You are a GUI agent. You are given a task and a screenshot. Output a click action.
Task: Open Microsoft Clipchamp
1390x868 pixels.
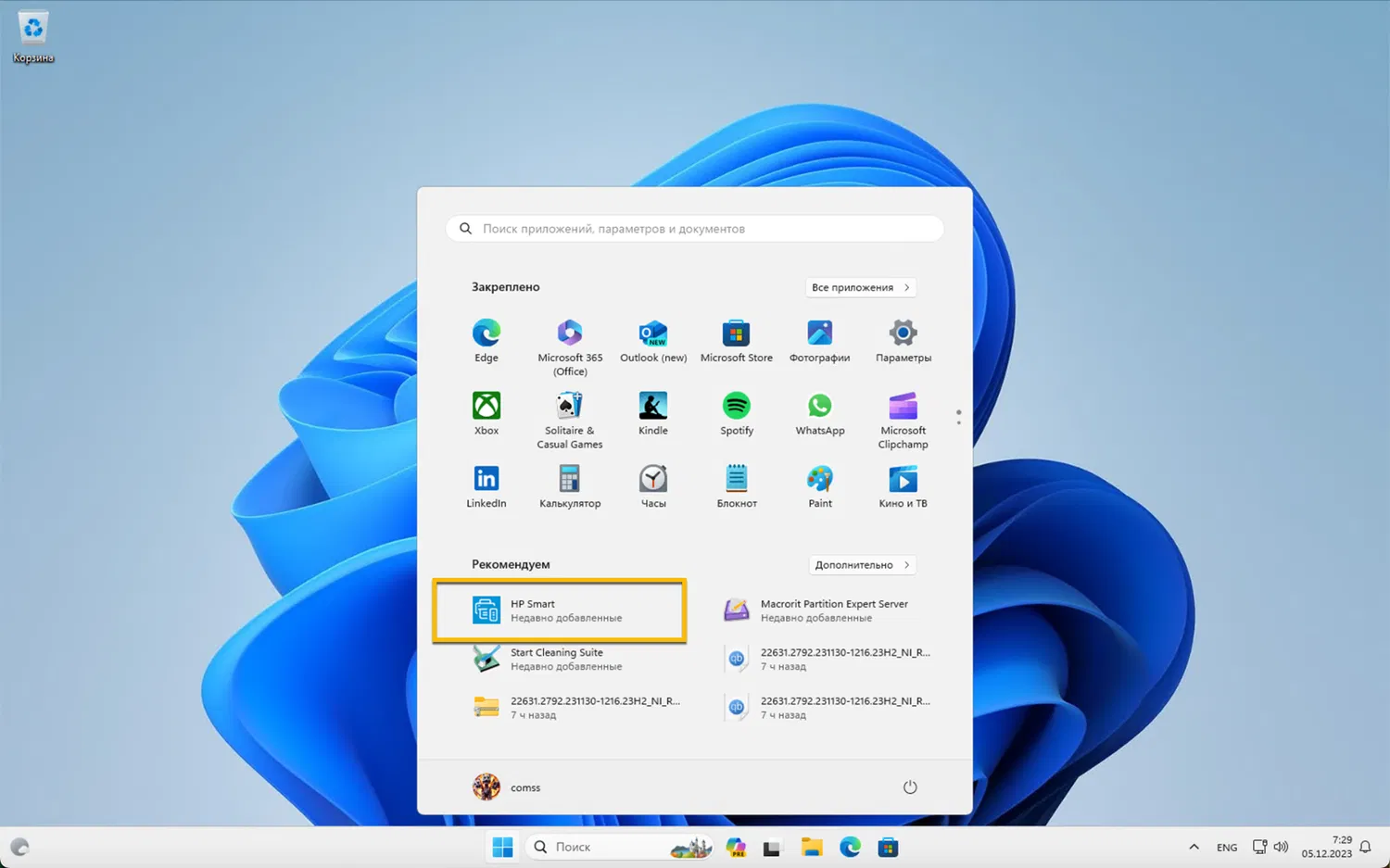click(x=903, y=421)
